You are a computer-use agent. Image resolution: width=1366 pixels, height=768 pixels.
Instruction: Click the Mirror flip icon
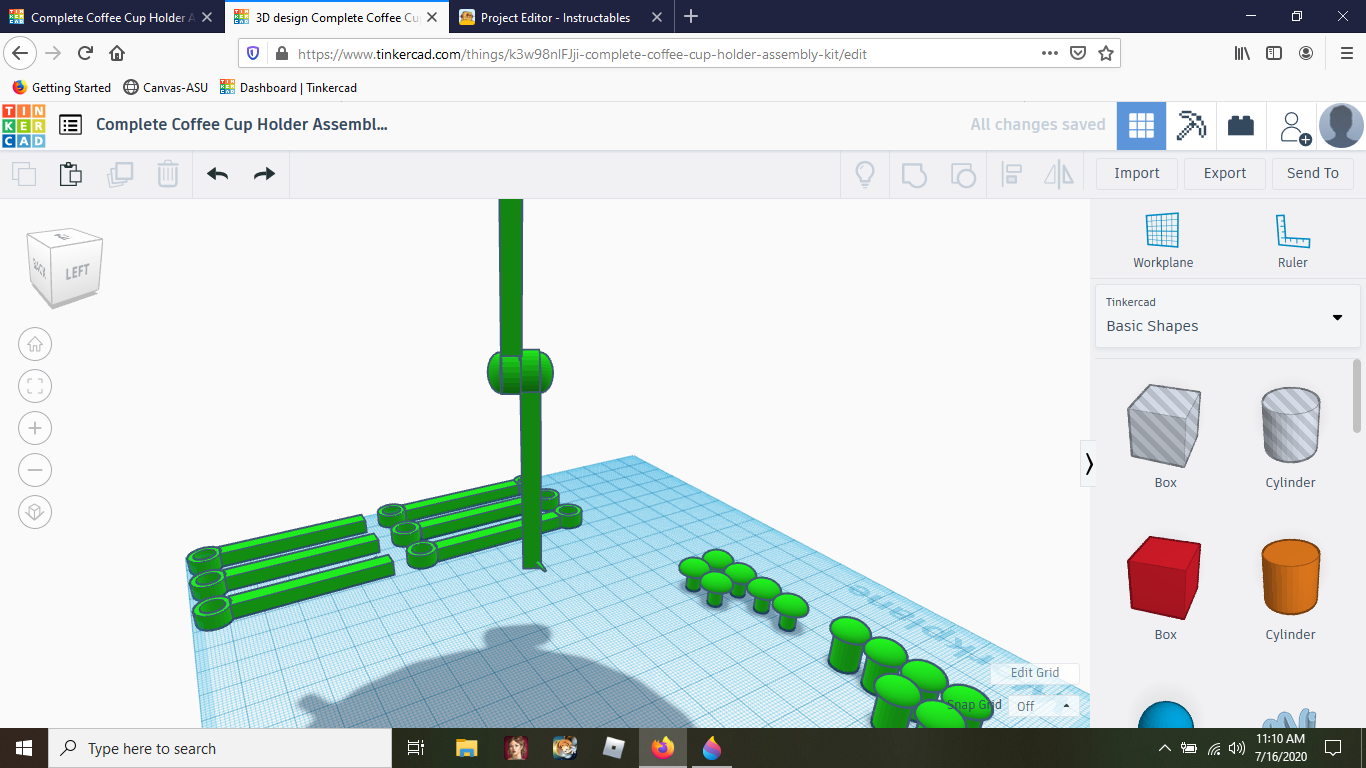coord(1058,174)
